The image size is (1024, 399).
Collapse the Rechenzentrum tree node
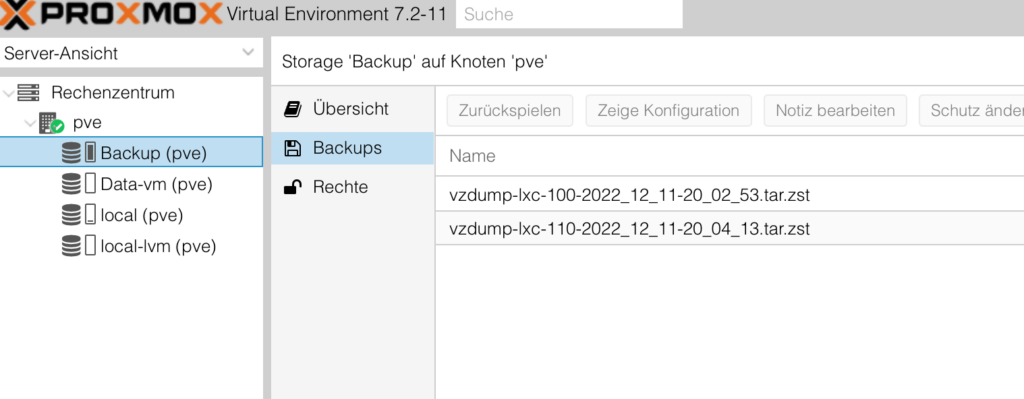point(8,93)
